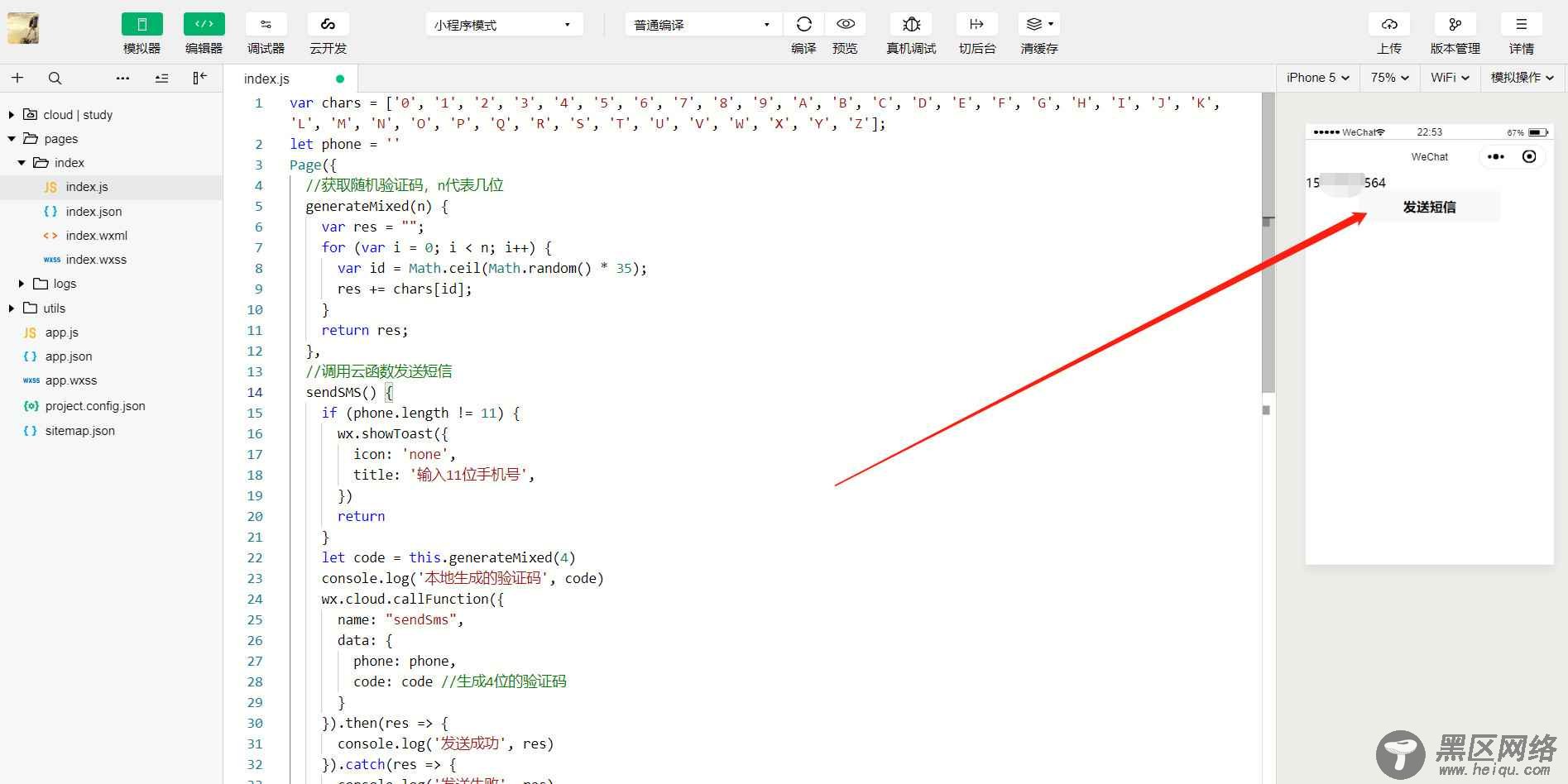The width and height of the screenshot is (1568, 784).
Task: Select the index.js editor tab
Action: click(290, 79)
